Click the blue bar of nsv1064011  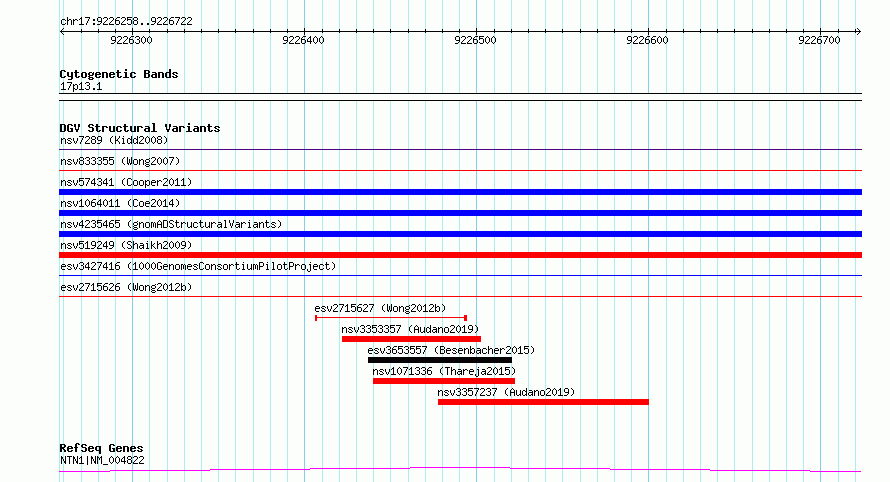460,213
